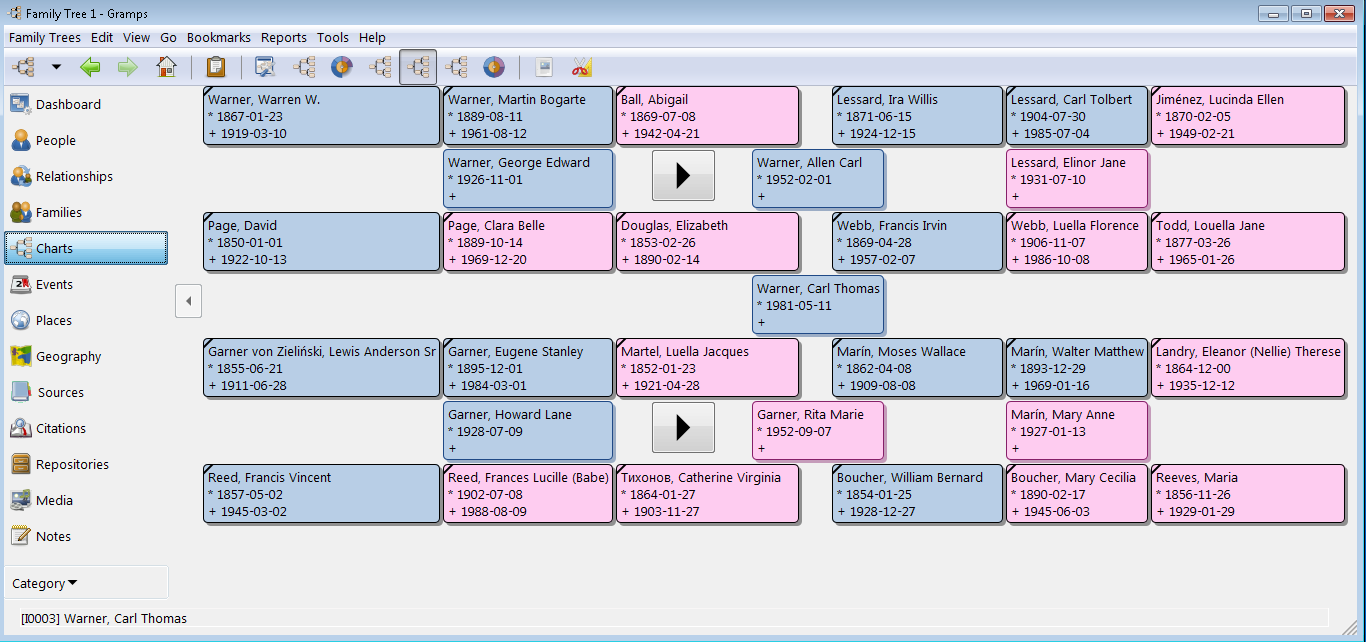Select Warner, Warren W. person box

pos(321,116)
